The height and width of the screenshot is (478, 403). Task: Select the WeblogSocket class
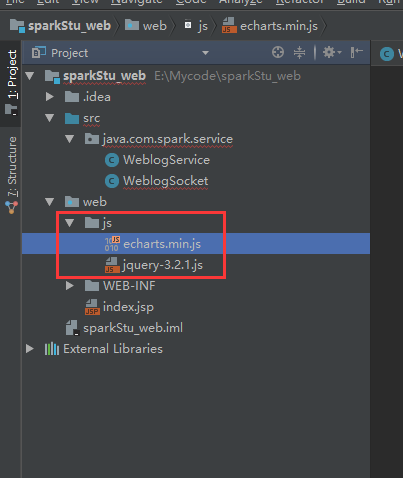[x=166, y=181]
